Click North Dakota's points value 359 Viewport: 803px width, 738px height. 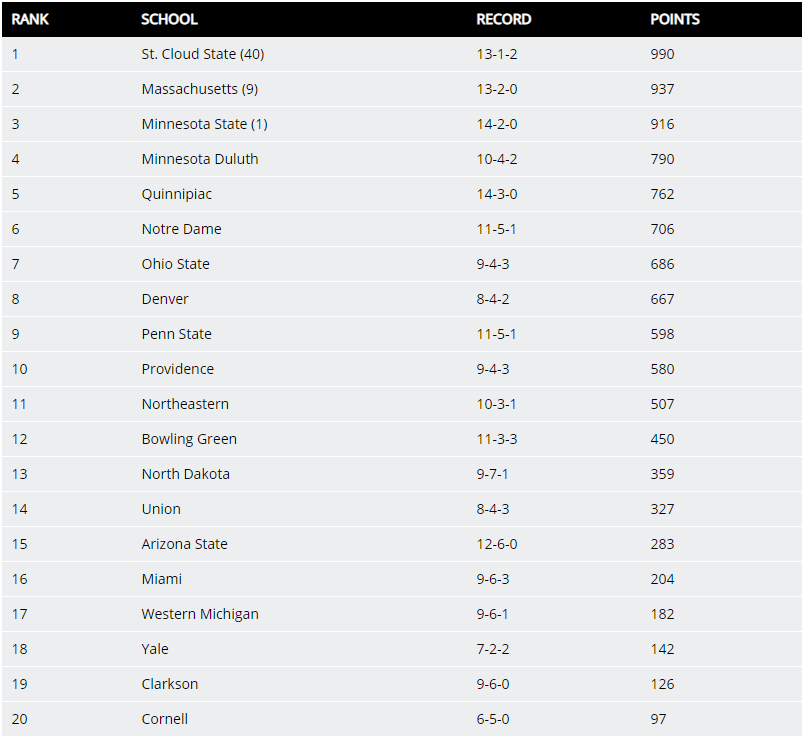tap(662, 474)
